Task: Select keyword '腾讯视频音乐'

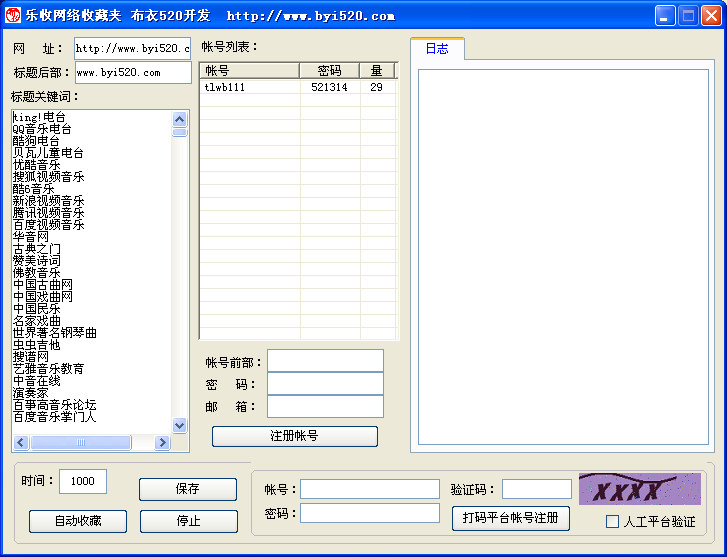Action: pyautogui.click(x=48, y=213)
